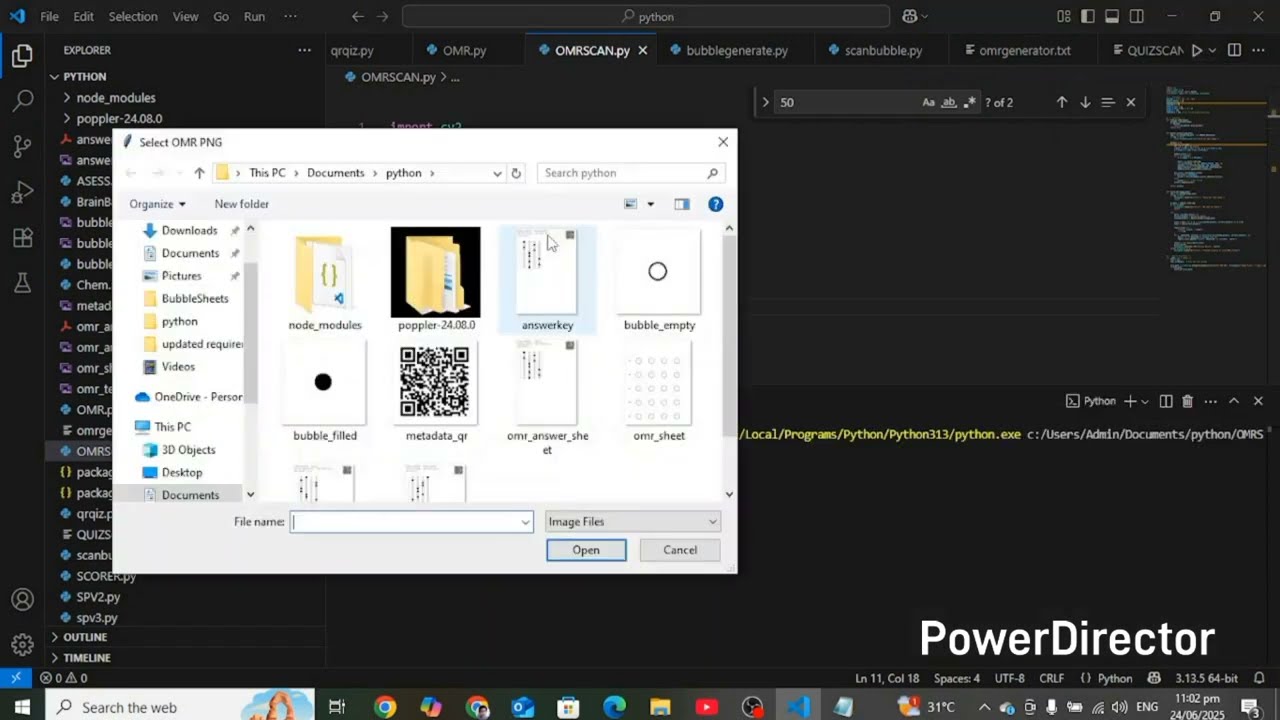Split the terminal panel
The height and width of the screenshot is (720, 1280).
point(1166,401)
